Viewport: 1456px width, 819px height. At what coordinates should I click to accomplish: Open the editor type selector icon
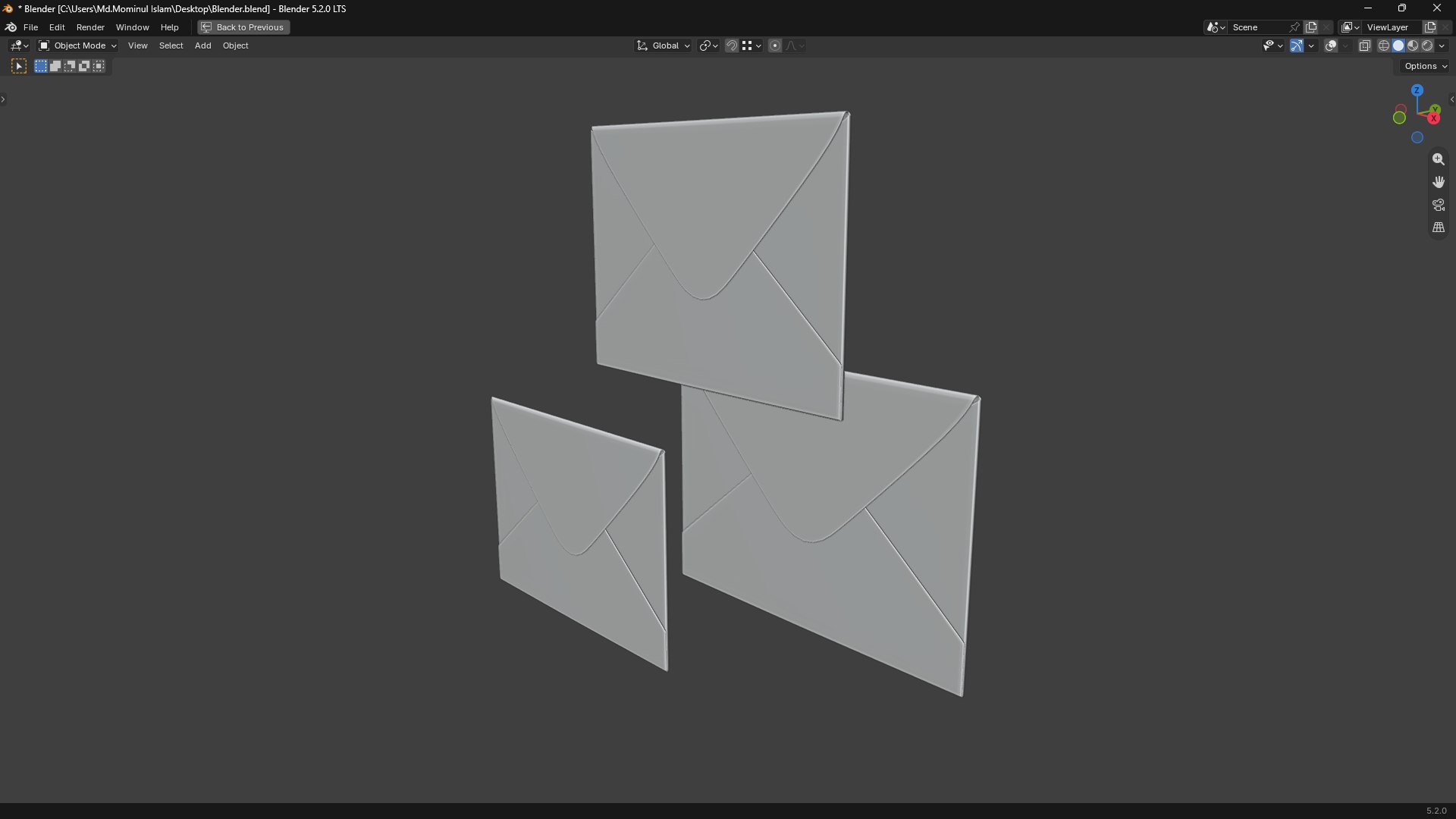tap(19, 45)
